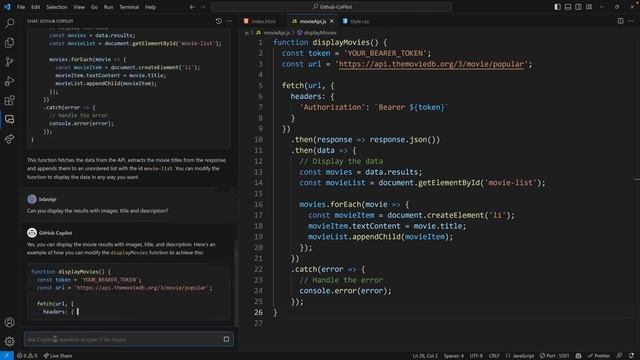Open the Accounts icon in activity bar
Image resolution: width=640 pixels, height=360 pixels.
[x=9, y=322]
